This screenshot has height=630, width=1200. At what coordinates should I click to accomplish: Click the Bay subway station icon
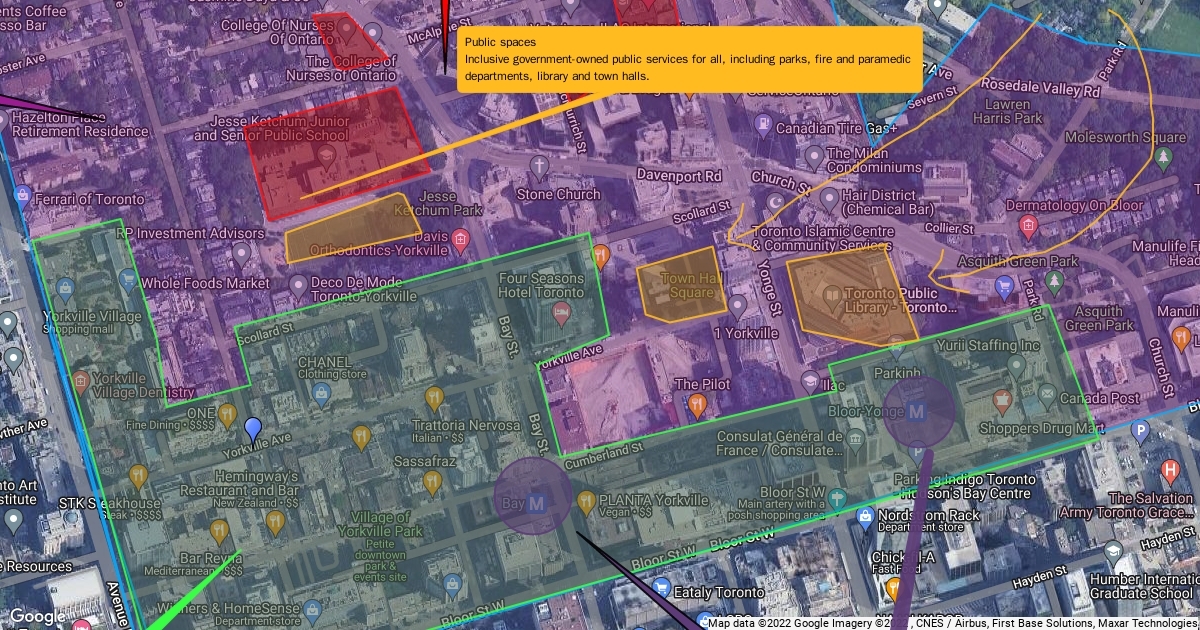click(535, 501)
